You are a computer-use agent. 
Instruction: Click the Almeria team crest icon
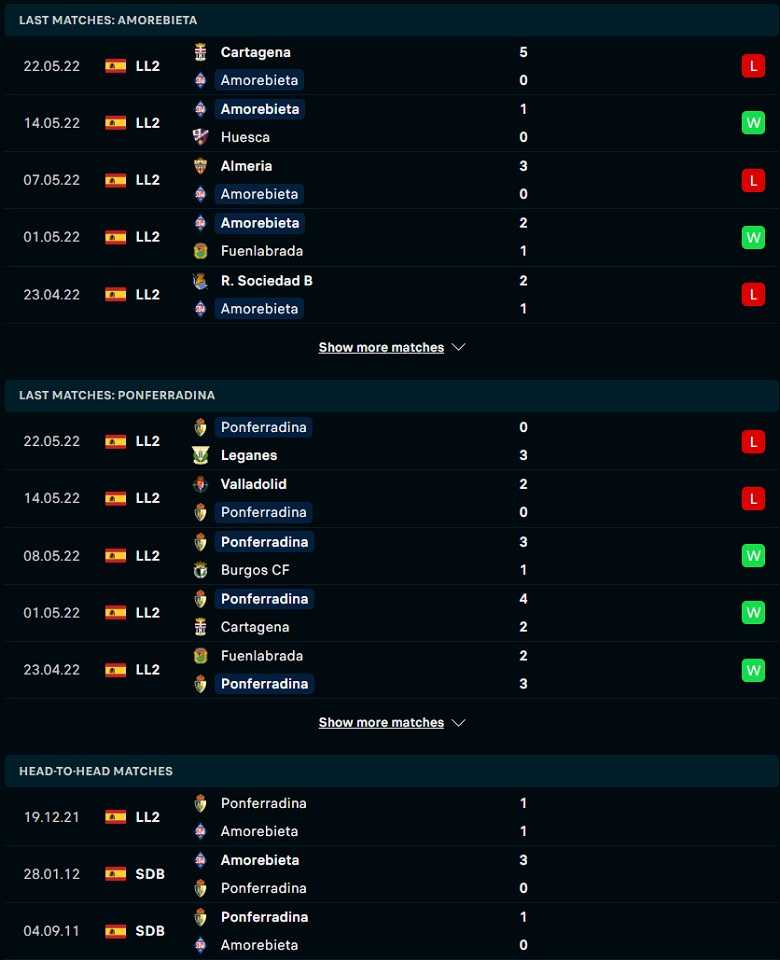pos(200,166)
